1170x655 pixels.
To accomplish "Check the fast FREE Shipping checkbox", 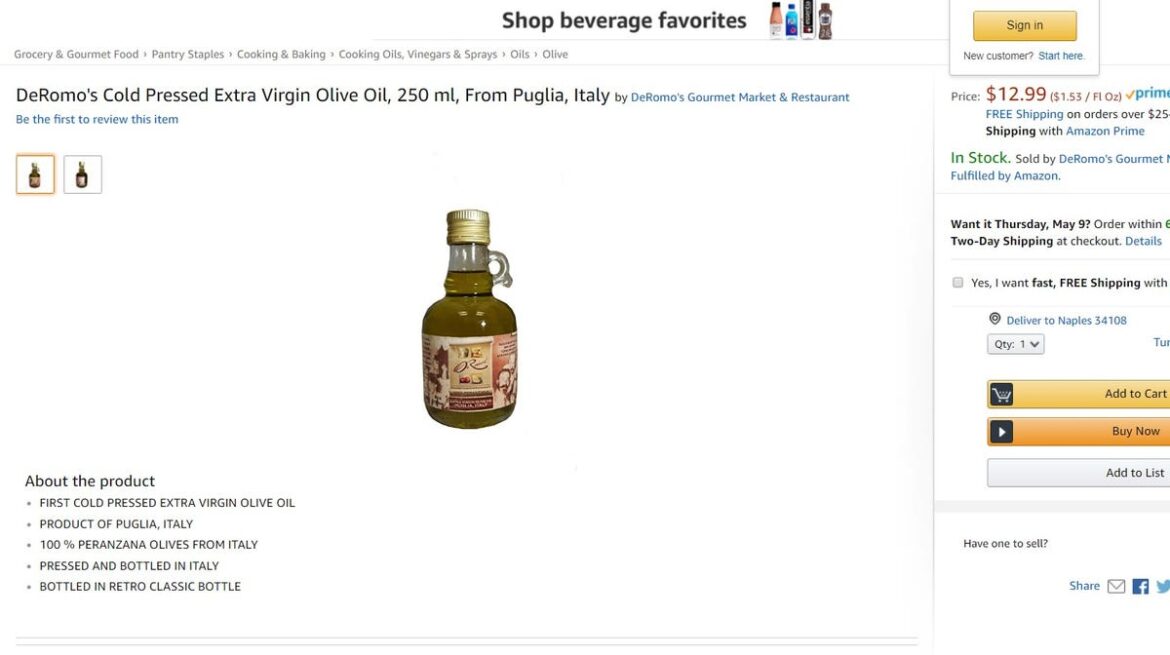I will [957, 282].
